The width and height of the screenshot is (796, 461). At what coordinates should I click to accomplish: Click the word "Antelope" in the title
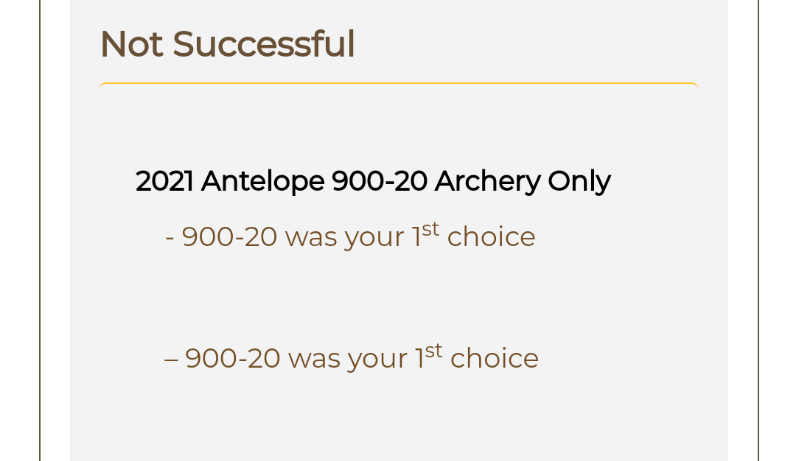point(262,181)
